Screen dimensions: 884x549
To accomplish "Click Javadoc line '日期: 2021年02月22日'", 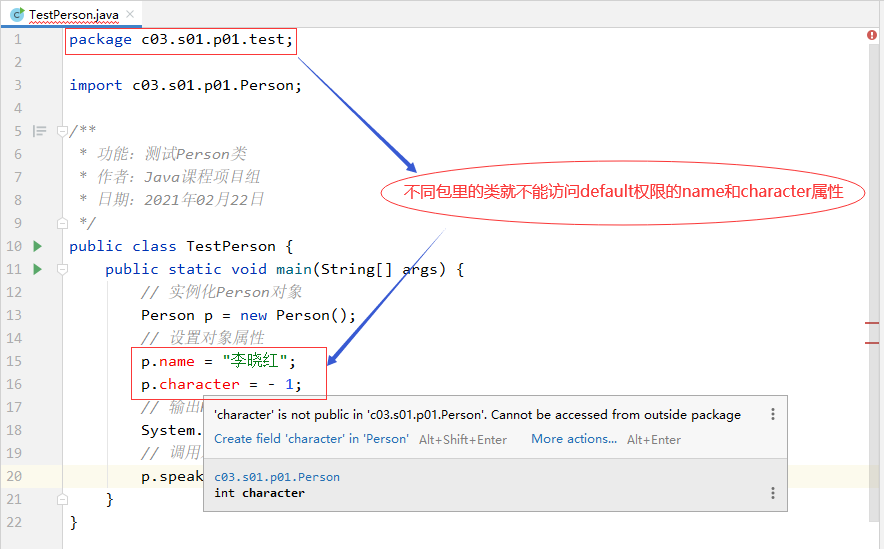I will 180,200.
